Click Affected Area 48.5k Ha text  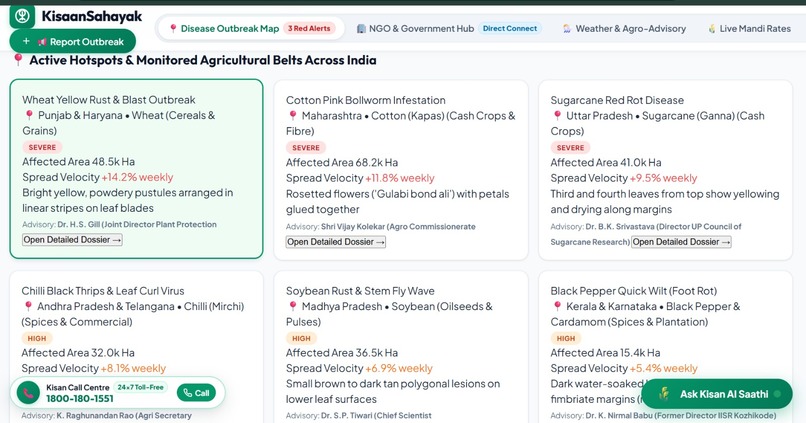[x=79, y=161]
